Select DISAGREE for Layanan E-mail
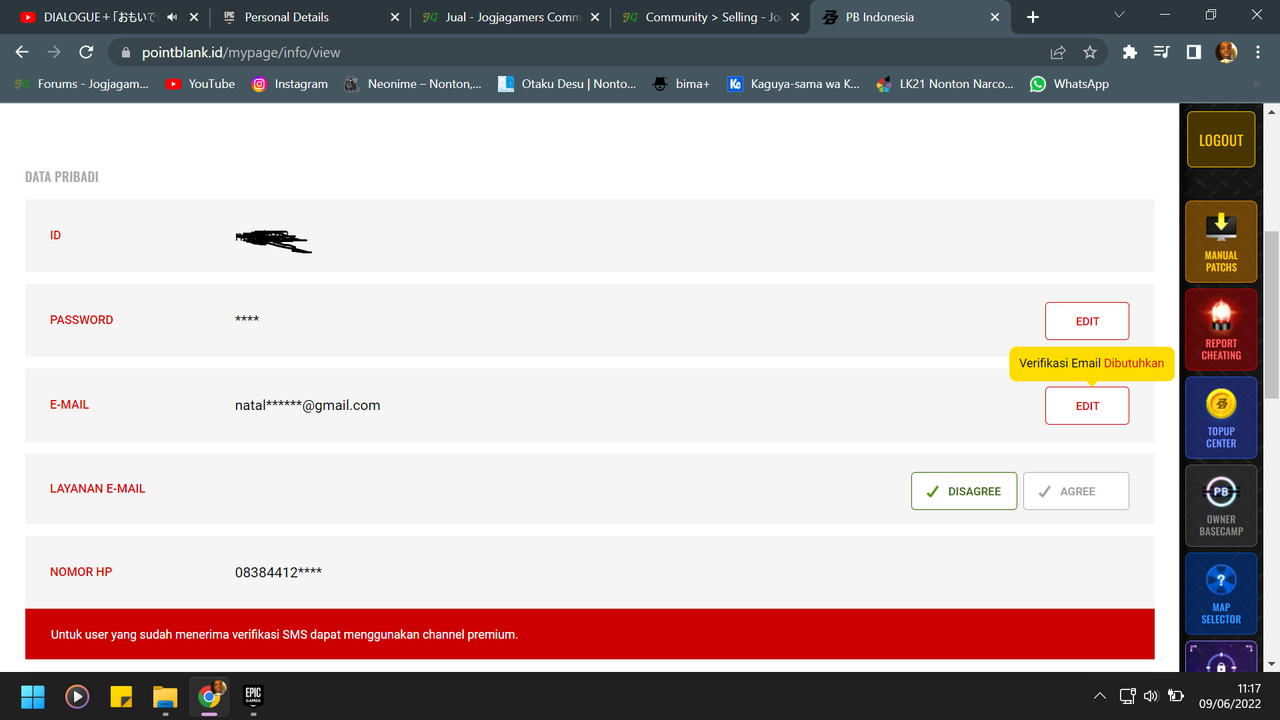Viewport: 1280px width, 720px height. [964, 491]
